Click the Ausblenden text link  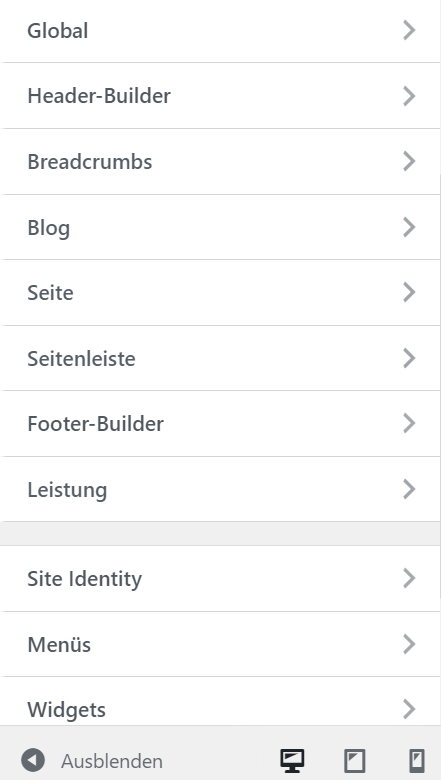click(x=112, y=761)
